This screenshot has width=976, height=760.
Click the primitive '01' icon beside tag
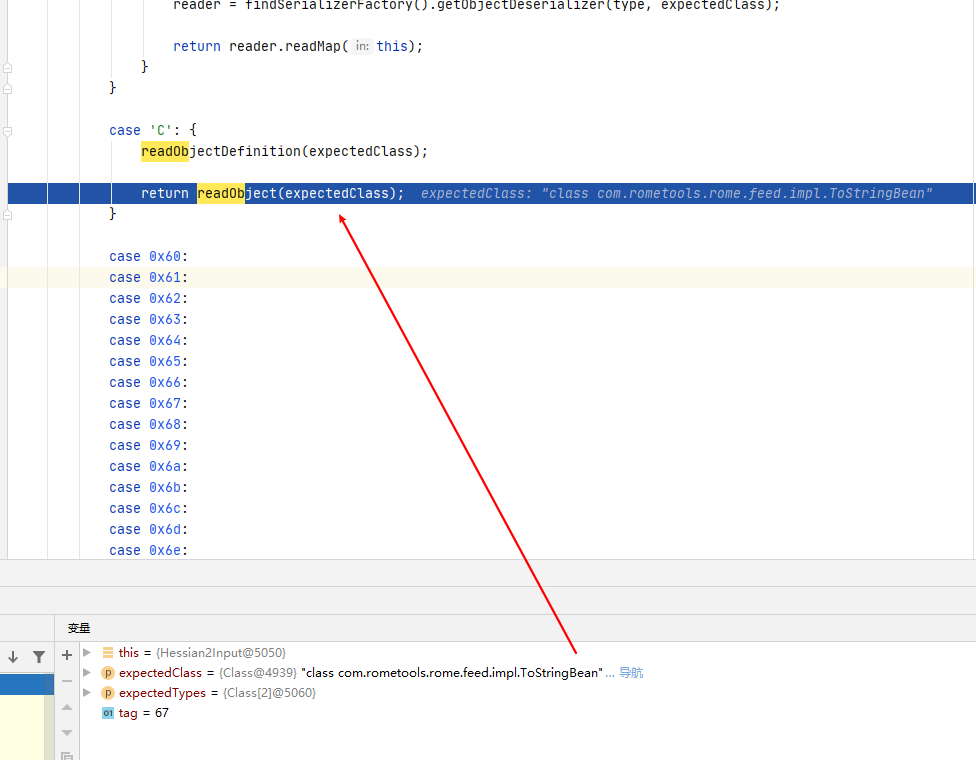coord(108,713)
